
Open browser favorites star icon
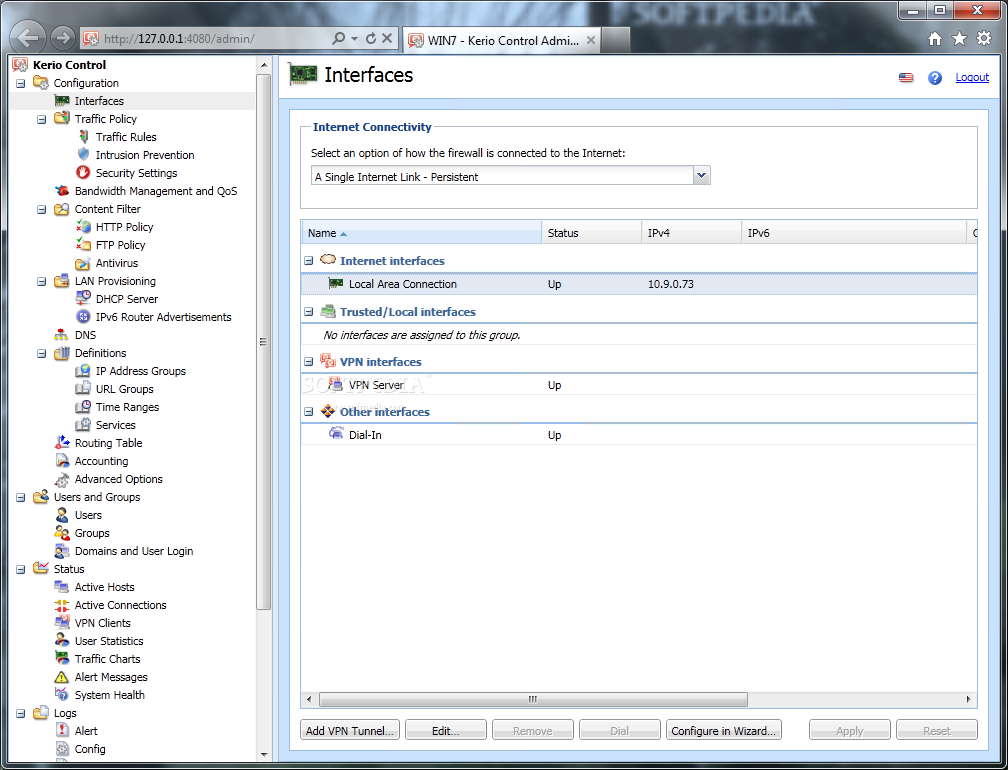point(959,39)
